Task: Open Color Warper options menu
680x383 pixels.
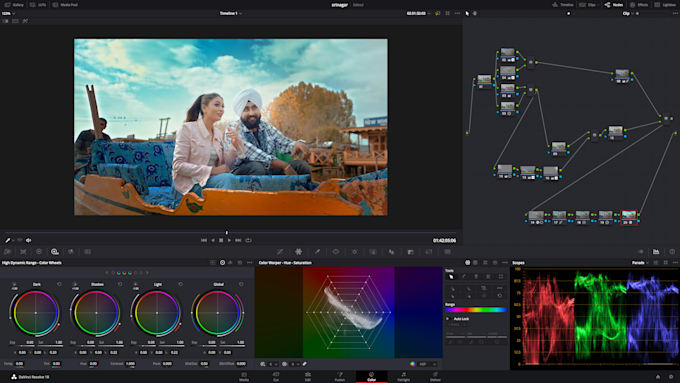Action: tap(504, 262)
